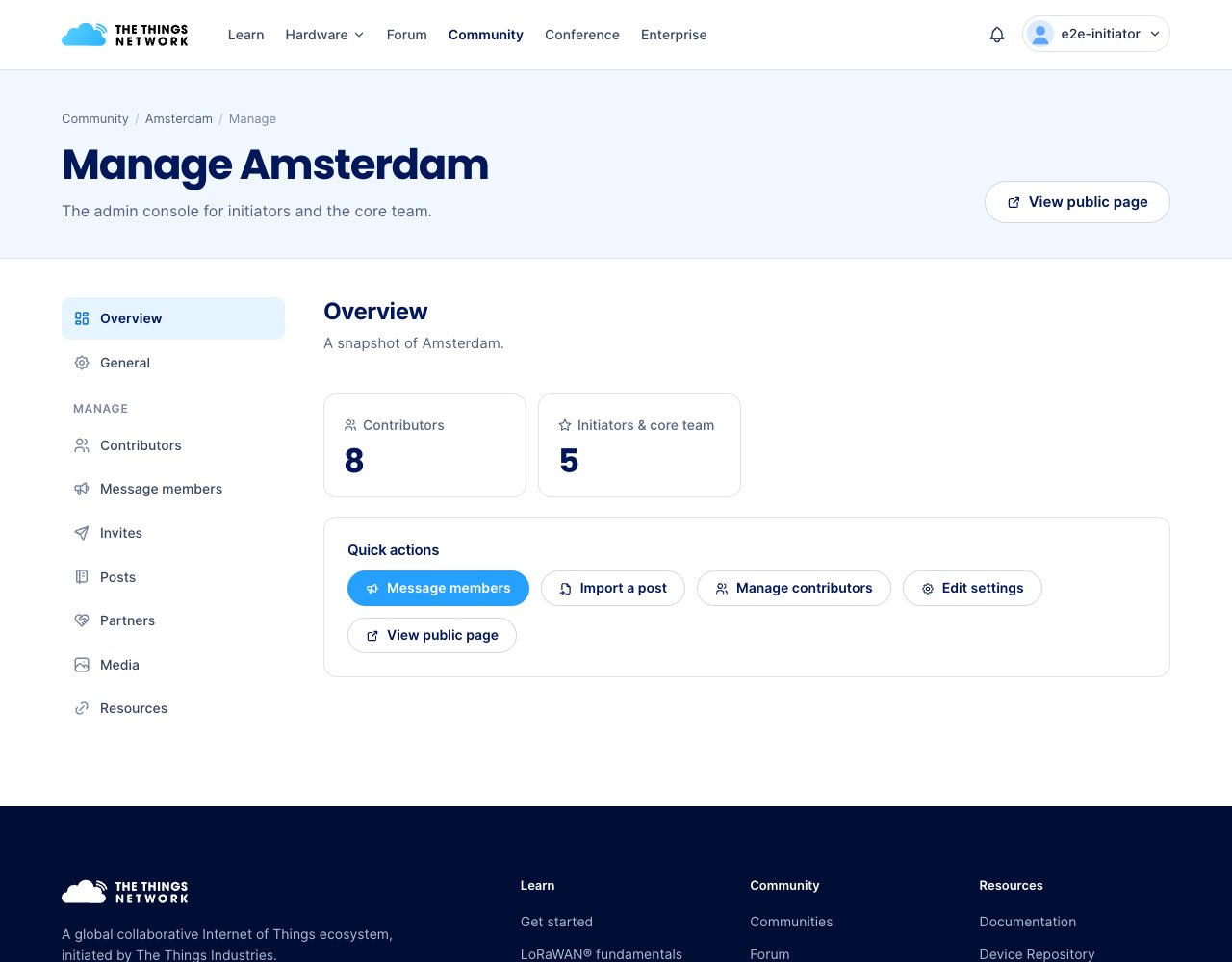
Task: Open Contributors in the sidebar
Action: click(173, 445)
